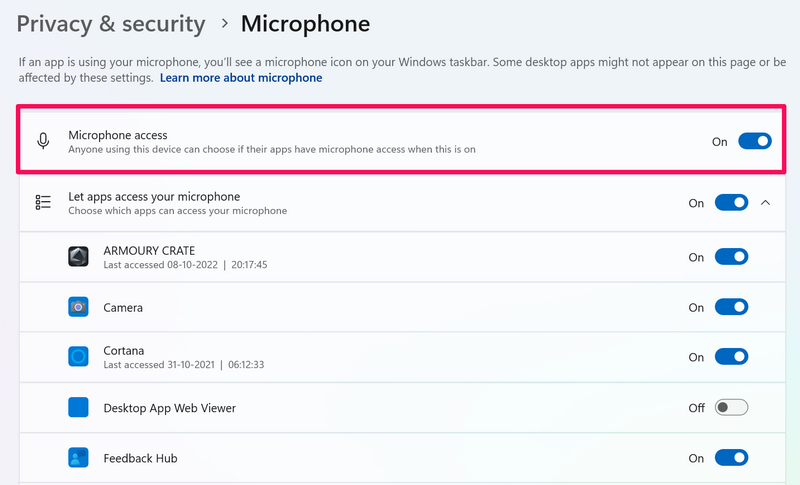The height and width of the screenshot is (485, 800).
Task: Turn off Feedback Hub microphone toggle
Action: coord(732,458)
